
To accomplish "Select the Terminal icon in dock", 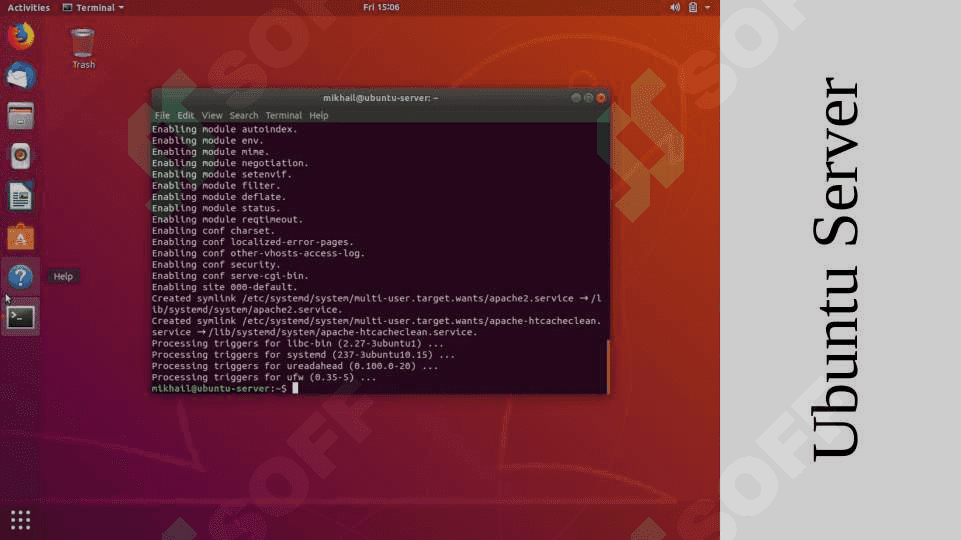I will coord(21,318).
